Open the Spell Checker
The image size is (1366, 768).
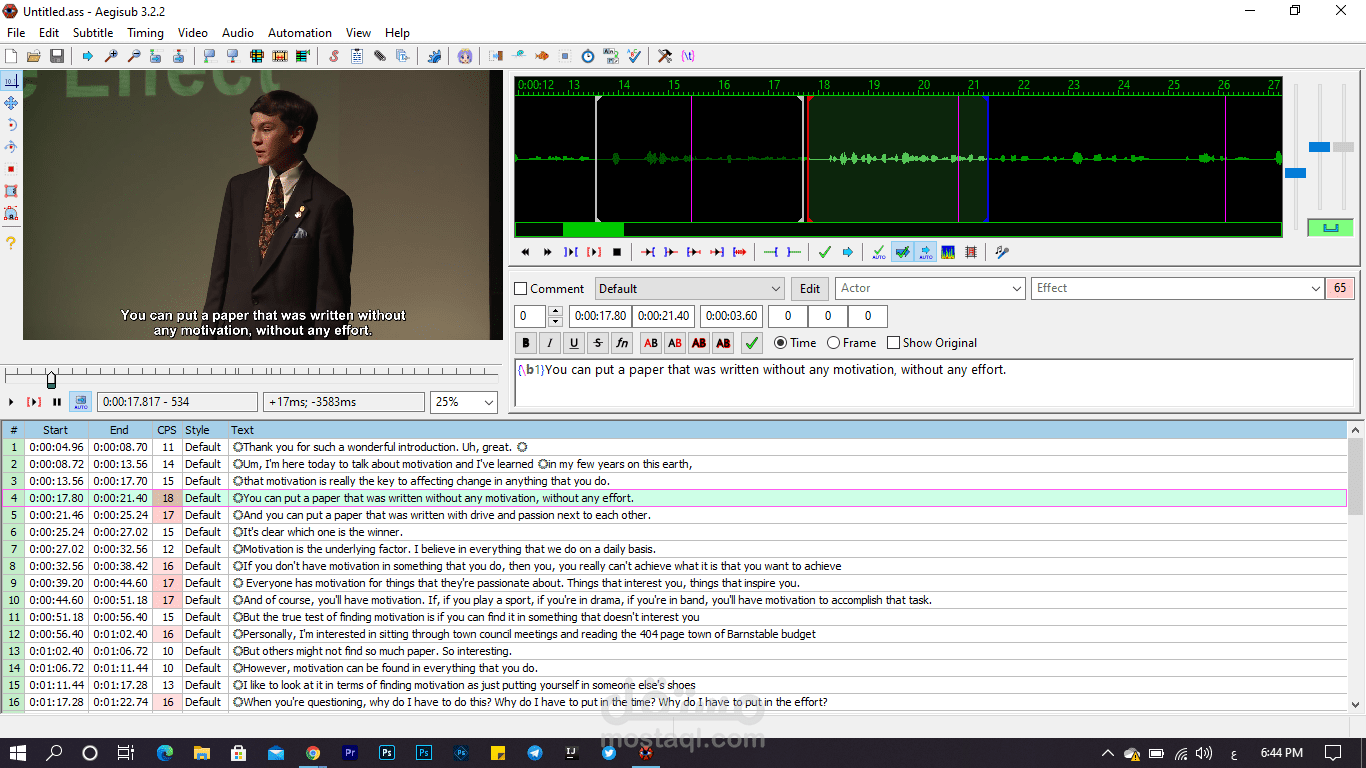(x=634, y=56)
